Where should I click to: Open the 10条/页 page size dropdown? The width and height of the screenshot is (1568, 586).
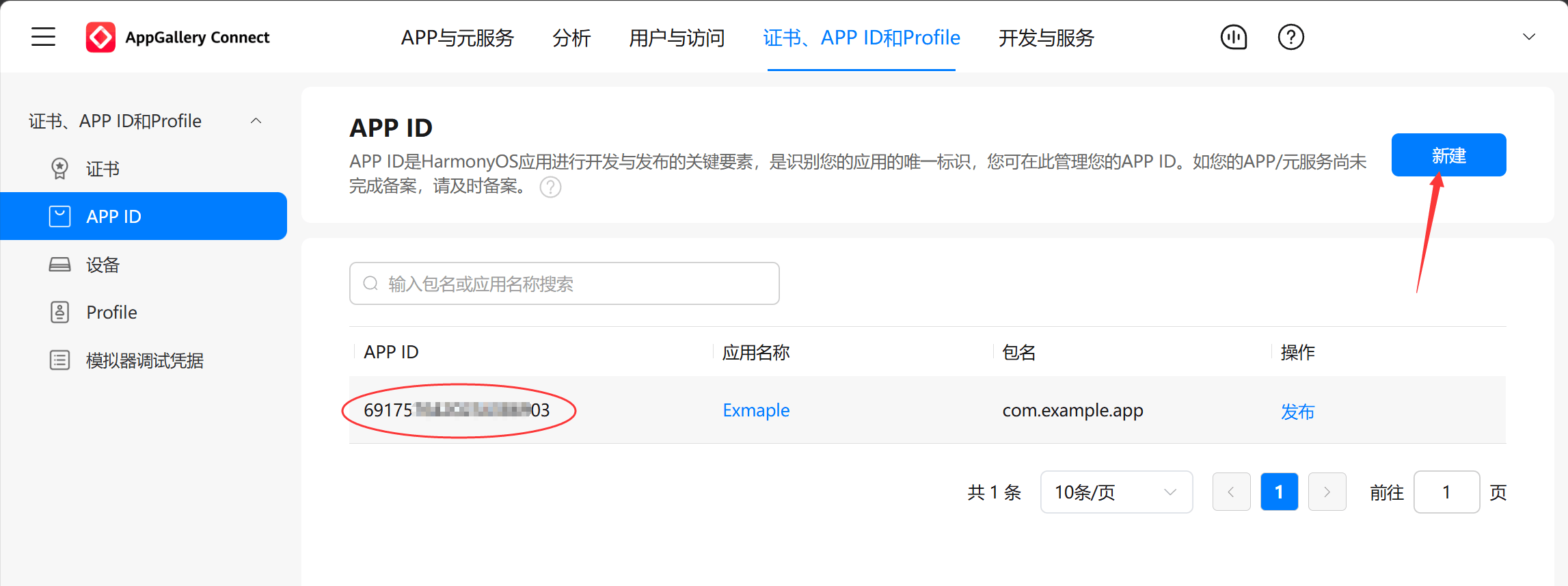pos(1116,492)
